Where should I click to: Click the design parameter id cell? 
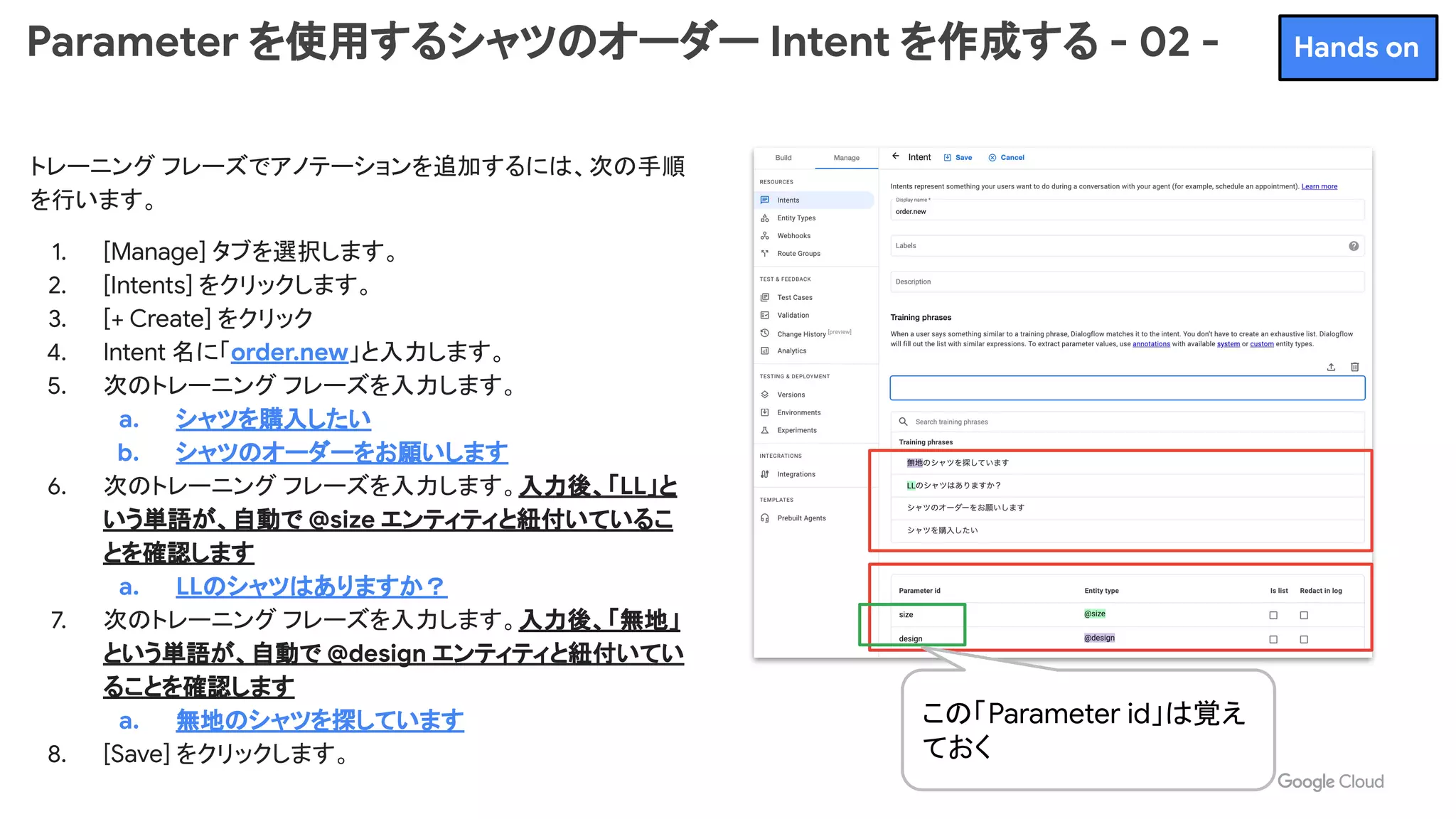tap(910, 639)
